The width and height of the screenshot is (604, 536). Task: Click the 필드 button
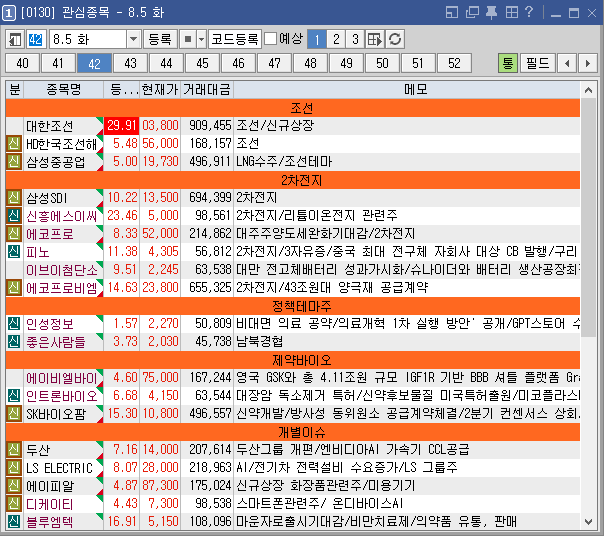(538, 63)
